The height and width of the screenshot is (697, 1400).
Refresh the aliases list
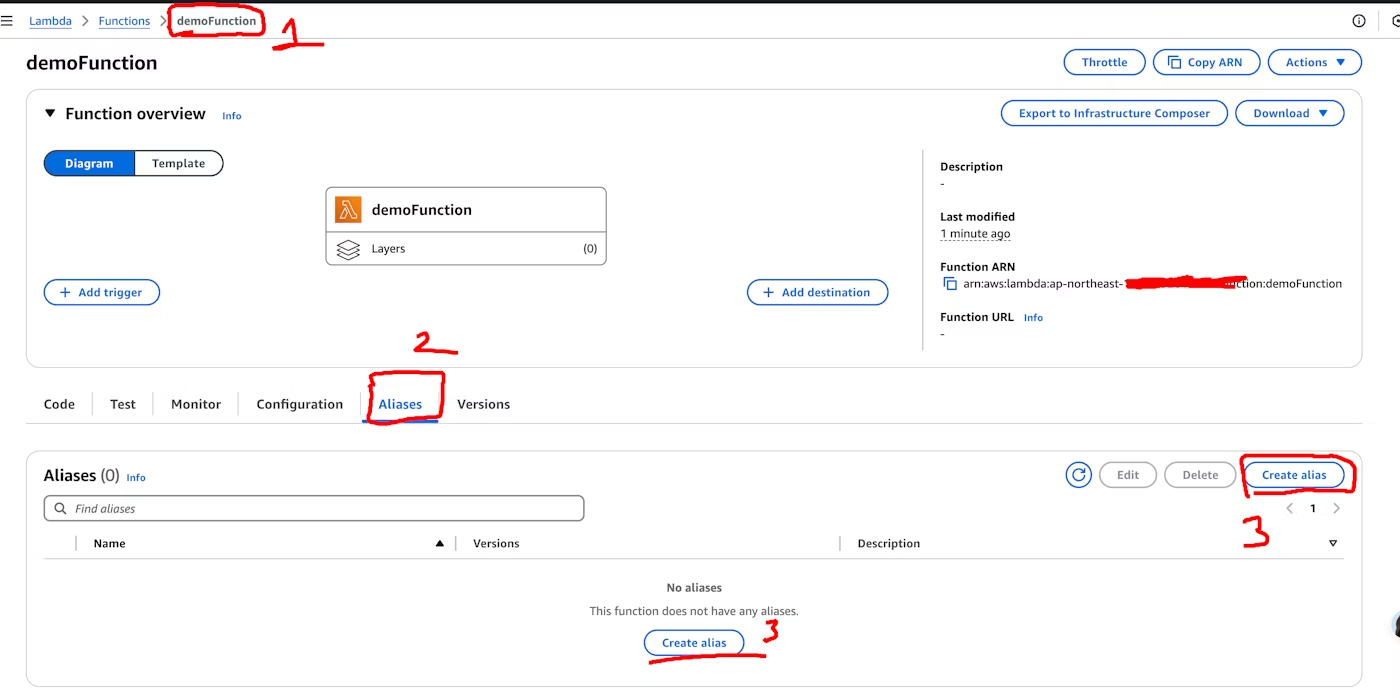click(1078, 475)
